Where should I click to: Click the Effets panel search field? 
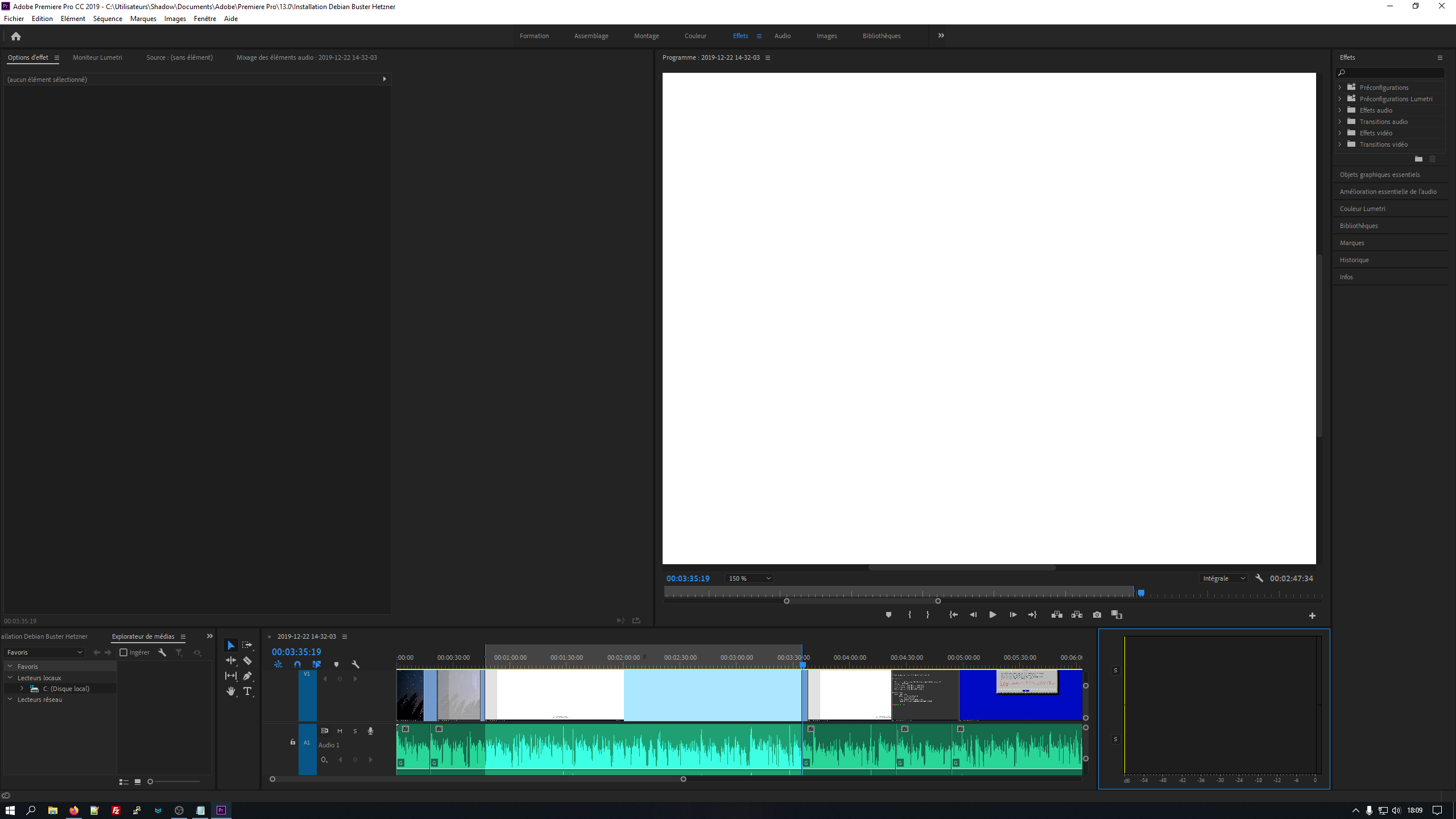[x=1390, y=73]
